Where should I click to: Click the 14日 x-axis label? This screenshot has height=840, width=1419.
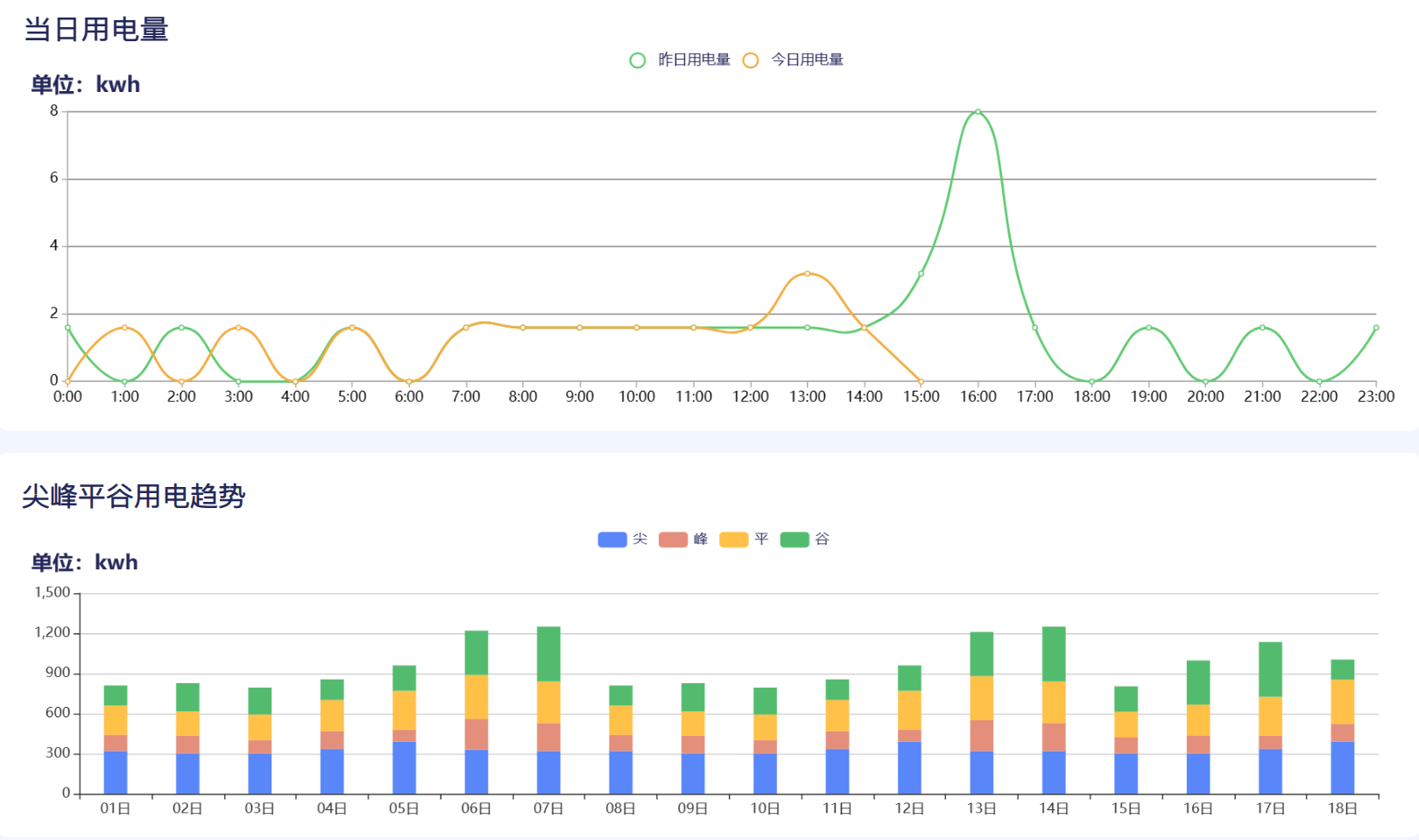click(1054, 808)
